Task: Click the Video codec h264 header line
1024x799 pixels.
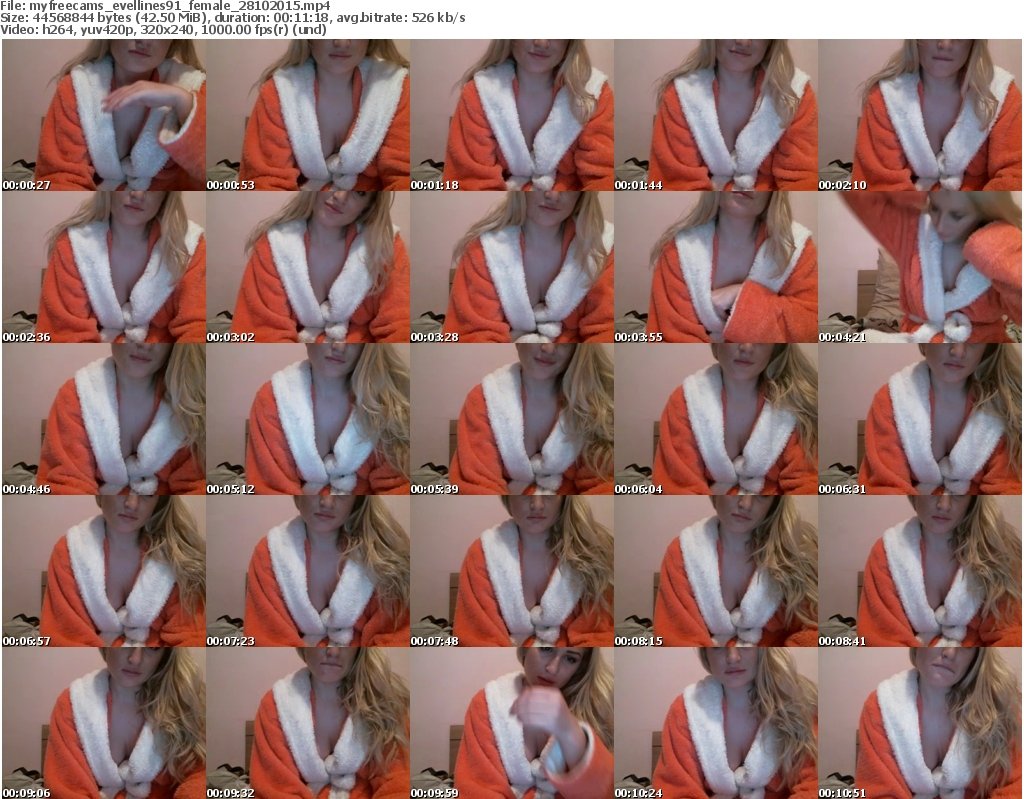Action: (163, 29)
